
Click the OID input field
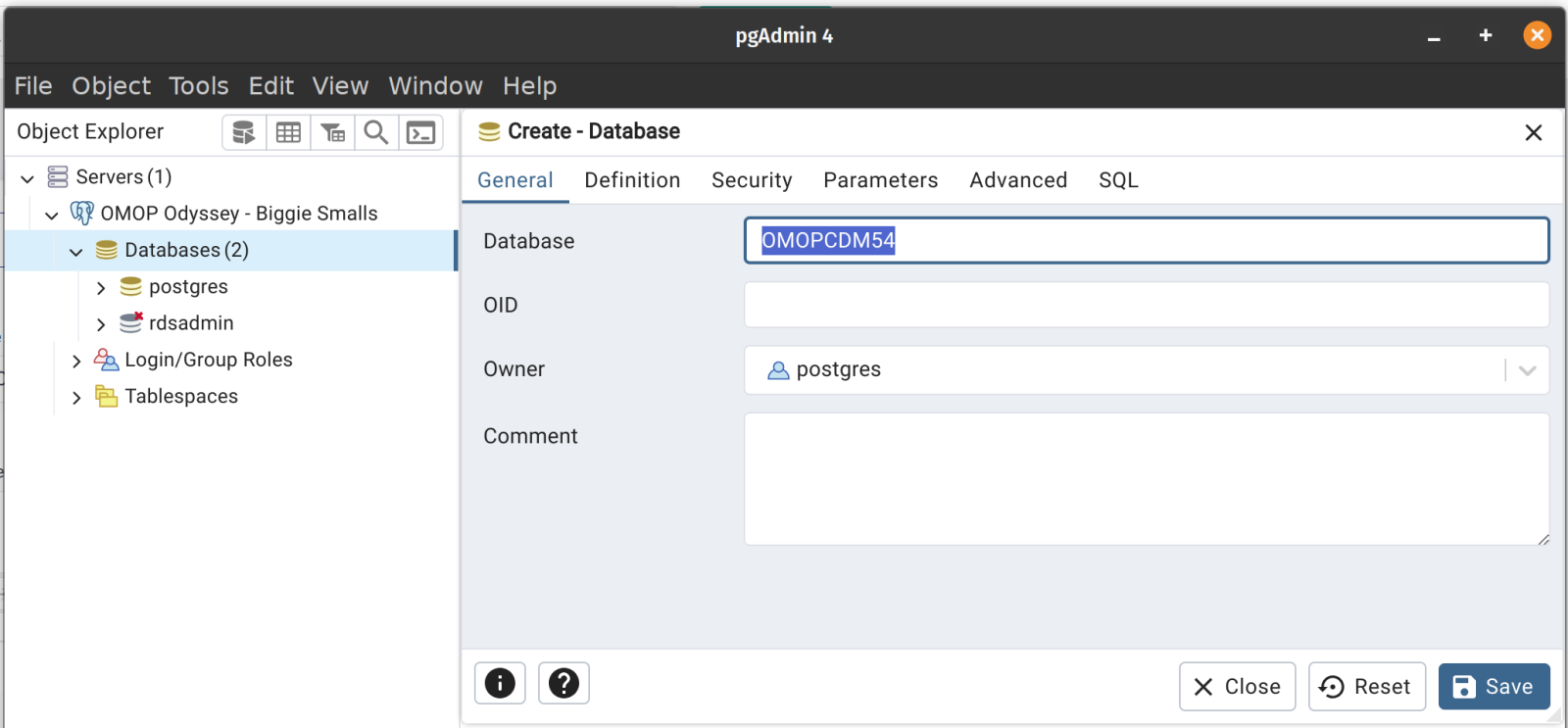pos(1147,305)
